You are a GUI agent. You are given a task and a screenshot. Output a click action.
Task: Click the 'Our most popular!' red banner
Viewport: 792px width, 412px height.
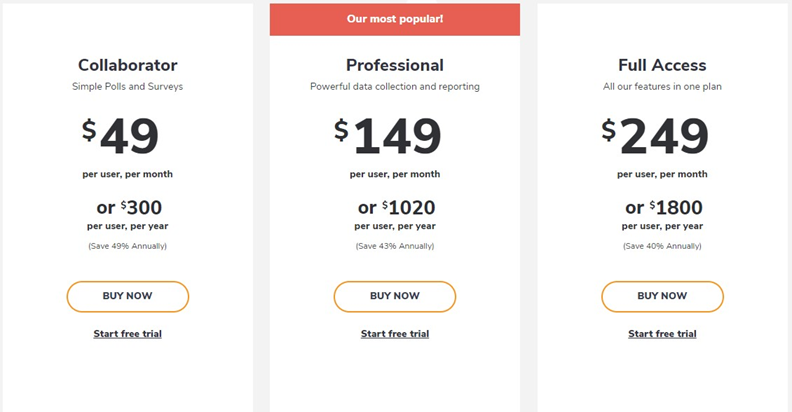[395, 19]
